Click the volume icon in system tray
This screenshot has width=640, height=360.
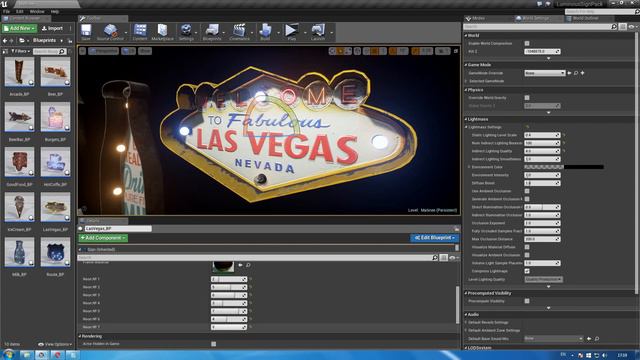604,355
